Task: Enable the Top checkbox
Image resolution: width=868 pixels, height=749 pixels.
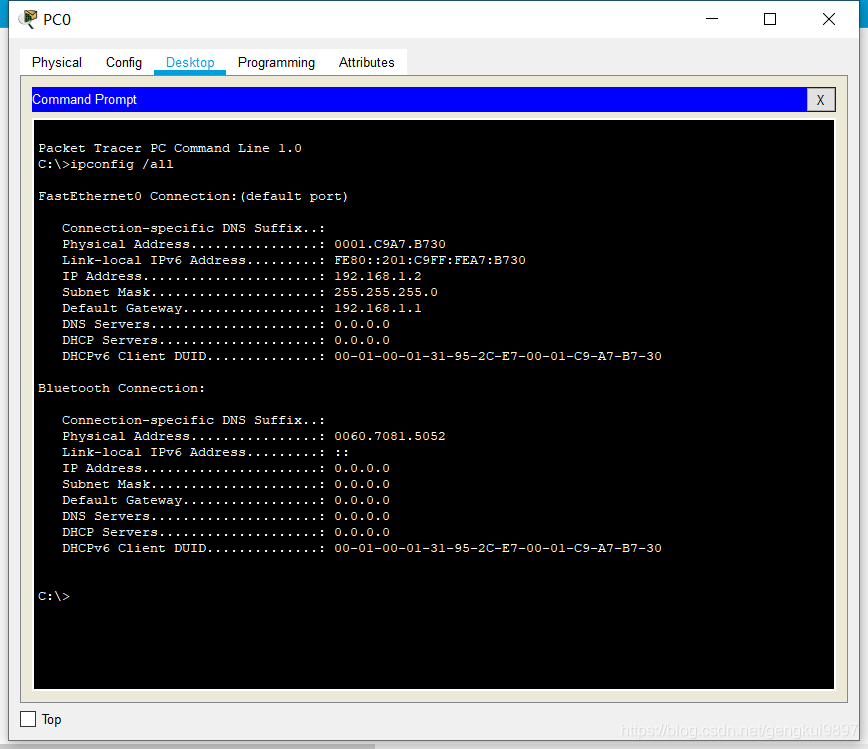Action: coord(28,719)
